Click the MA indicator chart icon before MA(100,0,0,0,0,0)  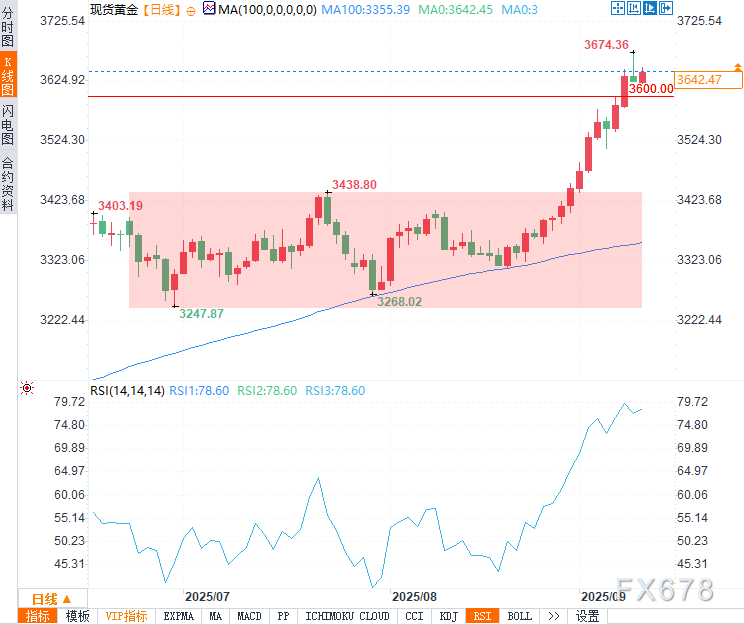(x=208, y=9)
